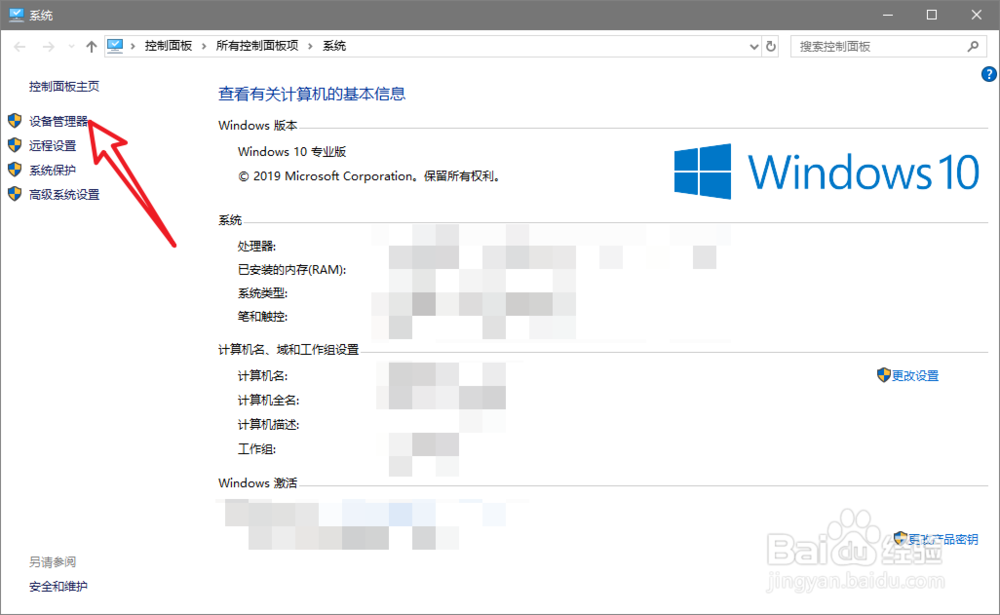1000x615 pixels.
Task: Open recent locations dropdown arrow
Action: pyautogui.click(x=71, y=47)
